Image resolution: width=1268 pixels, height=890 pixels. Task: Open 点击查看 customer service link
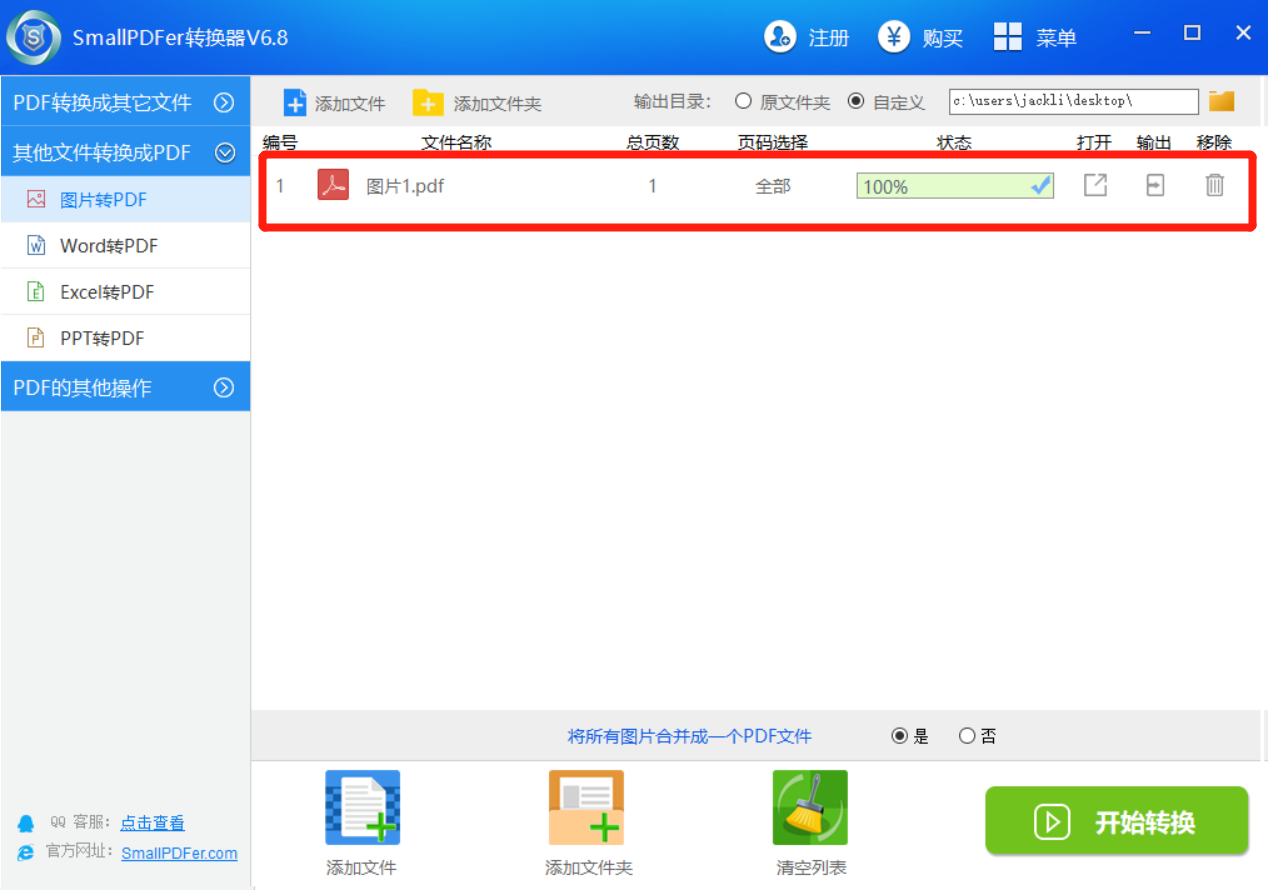tap(153, 823)
